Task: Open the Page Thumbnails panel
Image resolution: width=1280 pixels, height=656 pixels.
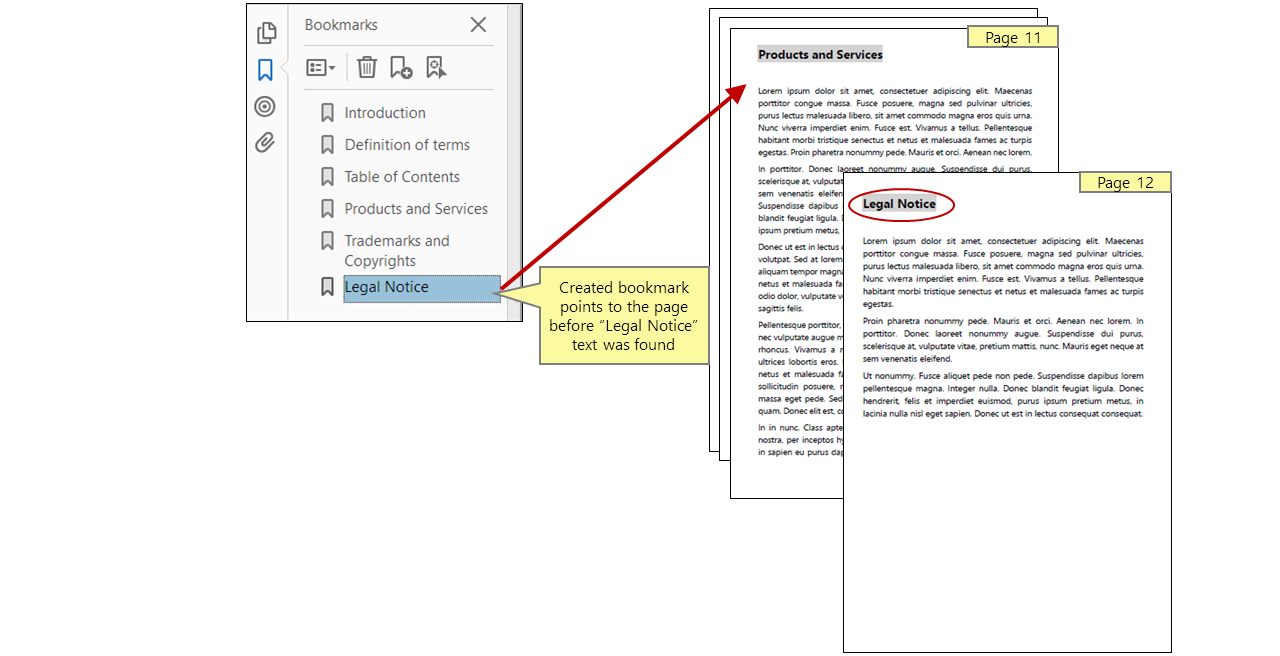Action: 266,33
